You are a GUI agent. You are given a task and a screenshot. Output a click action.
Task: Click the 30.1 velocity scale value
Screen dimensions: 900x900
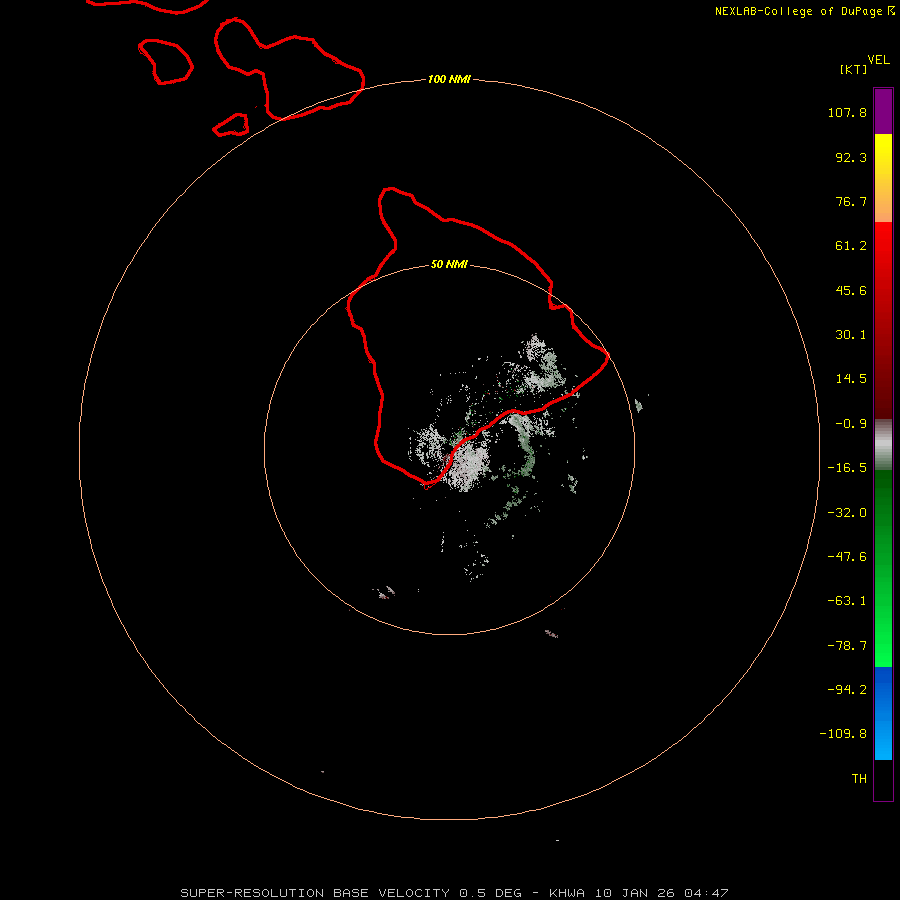[x=851, y=335]
